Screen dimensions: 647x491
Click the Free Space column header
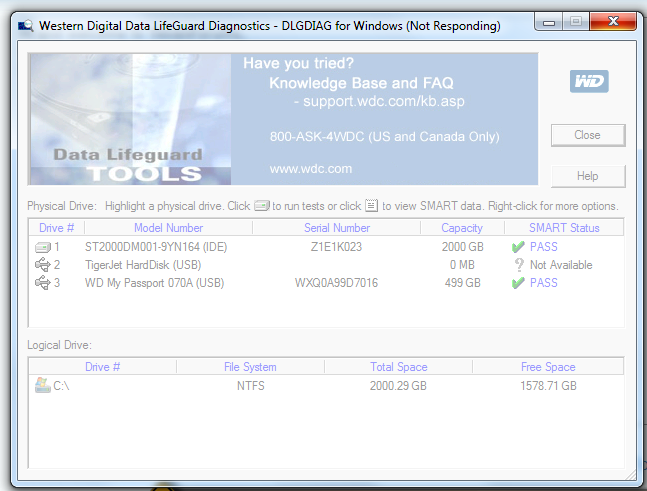(548, 367)
